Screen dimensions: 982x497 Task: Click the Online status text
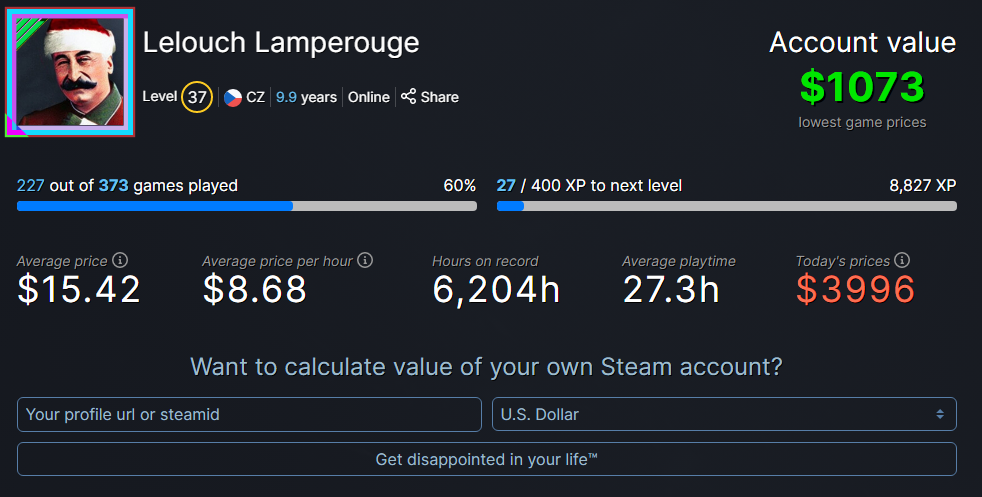click(x=369, y=97)
